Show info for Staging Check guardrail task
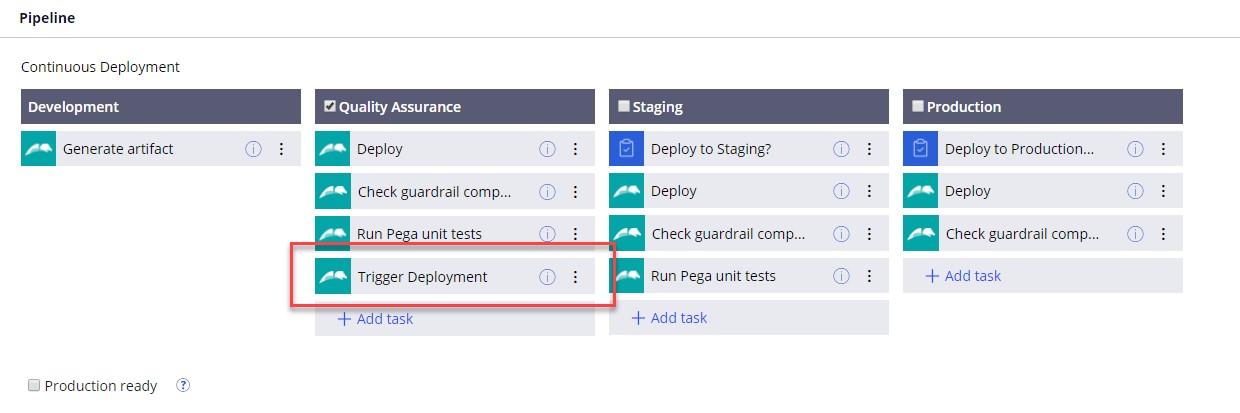 pos(841,234)
